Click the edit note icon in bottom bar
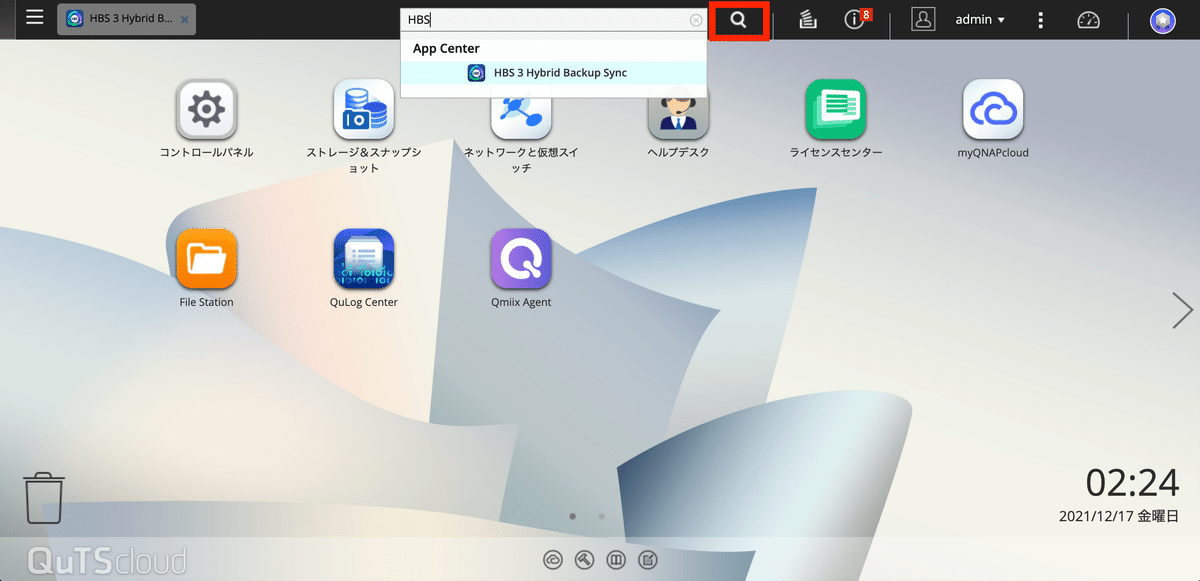The width and height of the screenshot is (1200, 581). [648, 560]
